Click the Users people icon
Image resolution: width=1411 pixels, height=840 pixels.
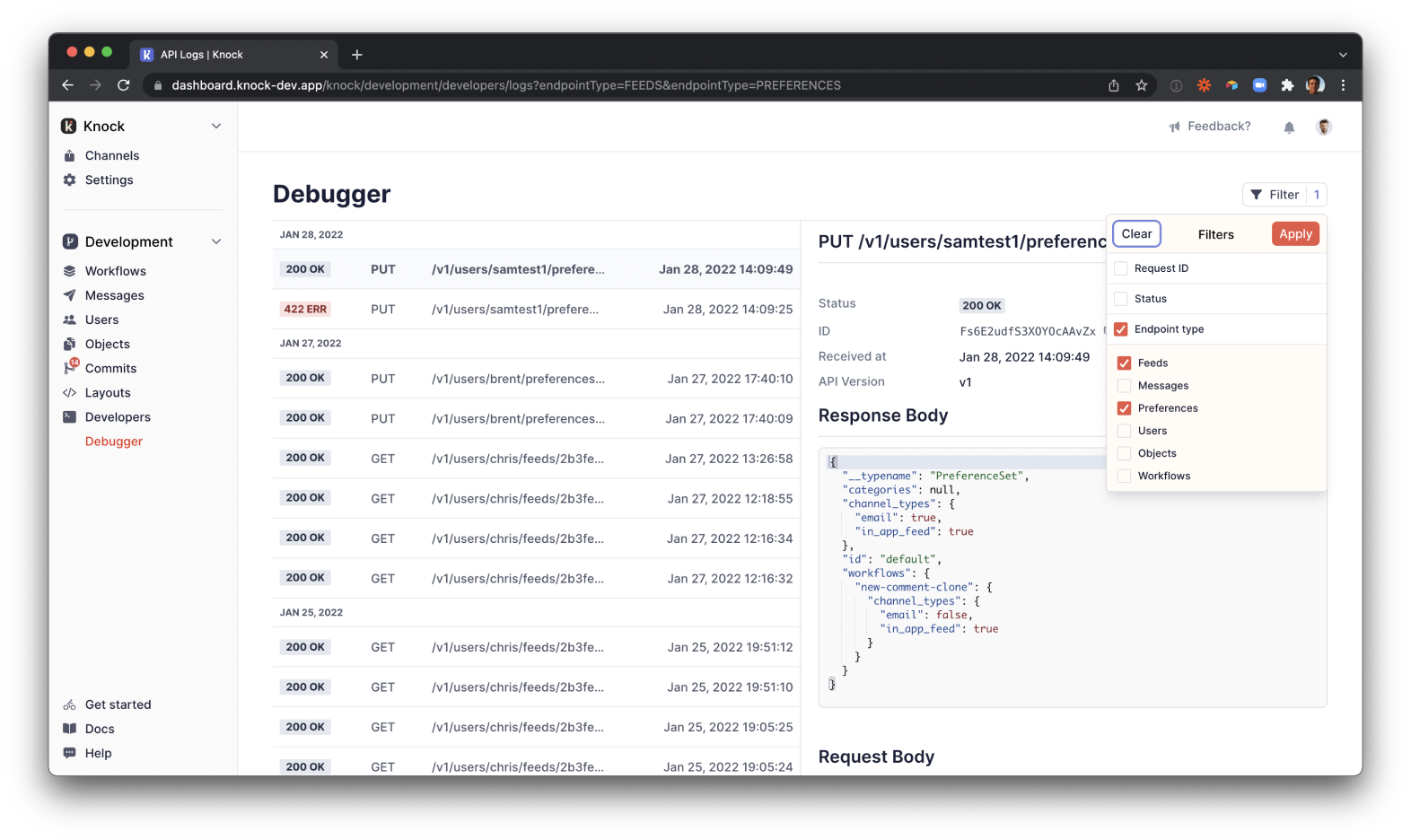tap(69, 319)
